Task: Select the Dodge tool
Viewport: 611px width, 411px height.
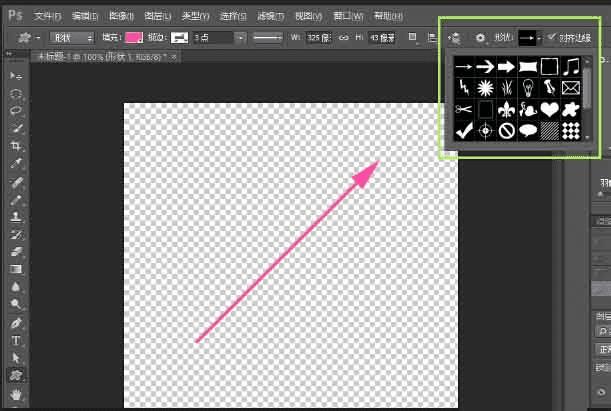Action: 16,304
